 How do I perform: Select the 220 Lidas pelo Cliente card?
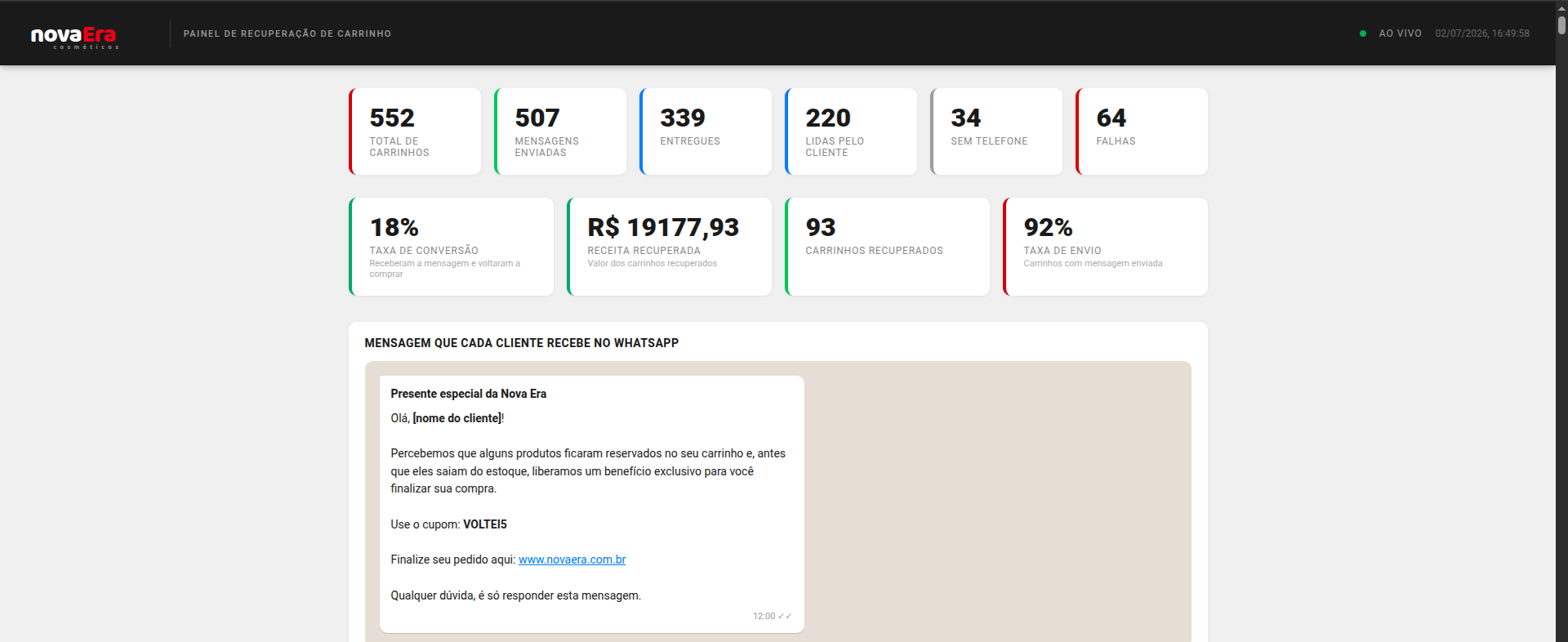851,132
